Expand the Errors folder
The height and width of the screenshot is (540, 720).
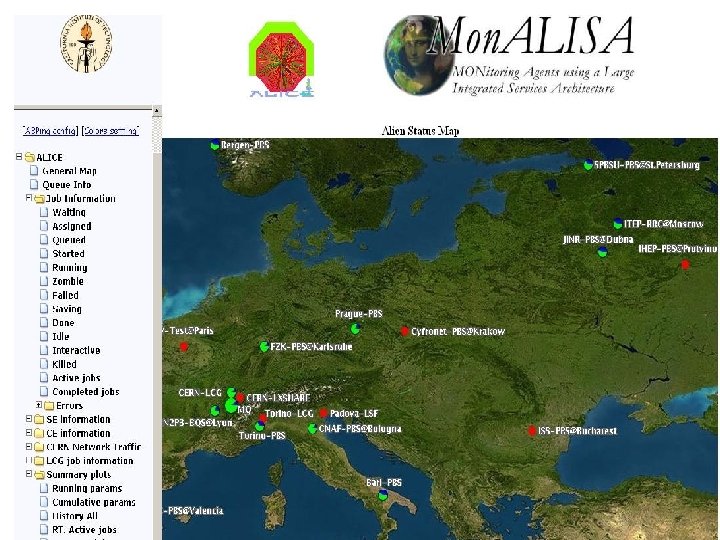tap(39, 405)
